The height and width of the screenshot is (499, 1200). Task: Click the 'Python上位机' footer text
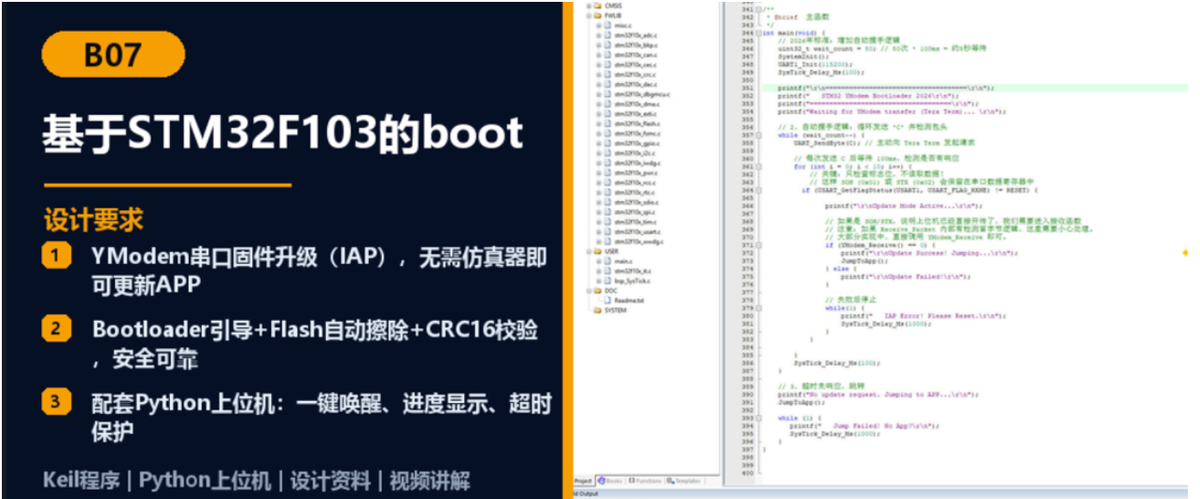[205, 481]
